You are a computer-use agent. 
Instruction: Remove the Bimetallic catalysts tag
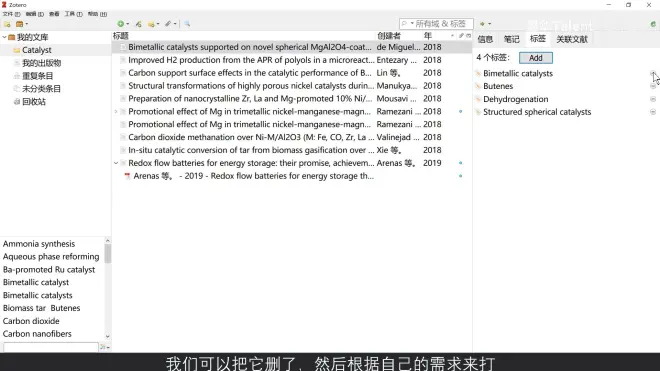(652, 73)
